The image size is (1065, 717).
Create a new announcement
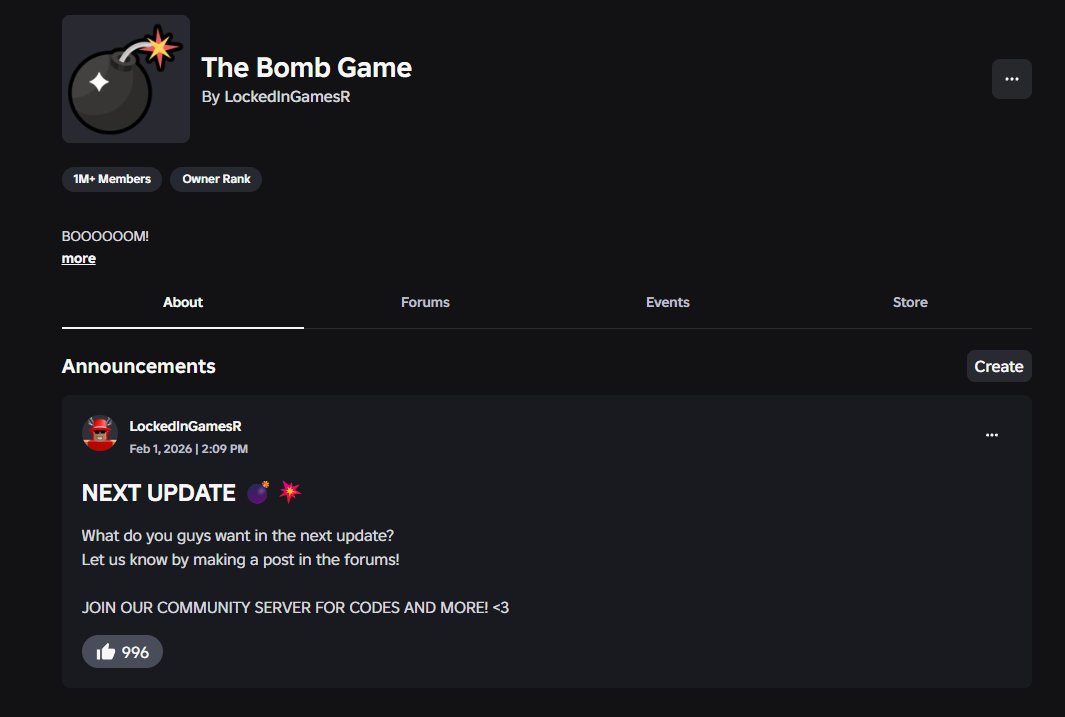pyautogui.click(x=999, y=367)
